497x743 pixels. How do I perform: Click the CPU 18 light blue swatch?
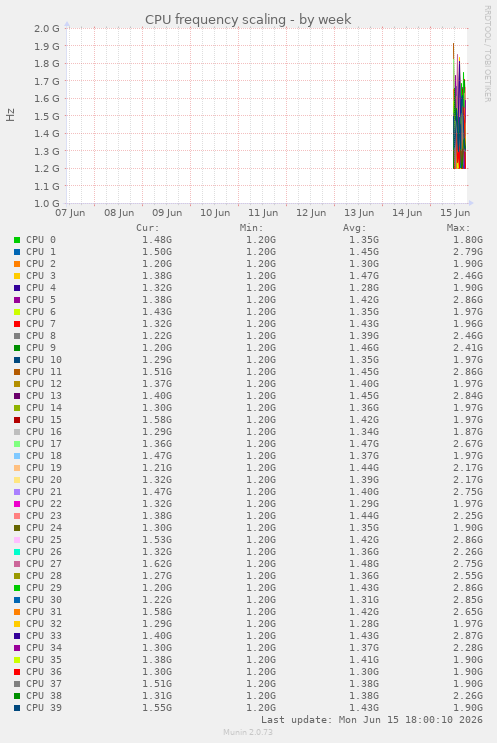pyautogui.click(x=17, y=456)
